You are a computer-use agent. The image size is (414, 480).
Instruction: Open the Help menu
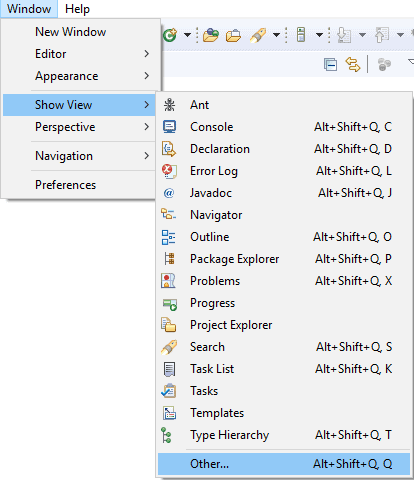tap(77, 9)
